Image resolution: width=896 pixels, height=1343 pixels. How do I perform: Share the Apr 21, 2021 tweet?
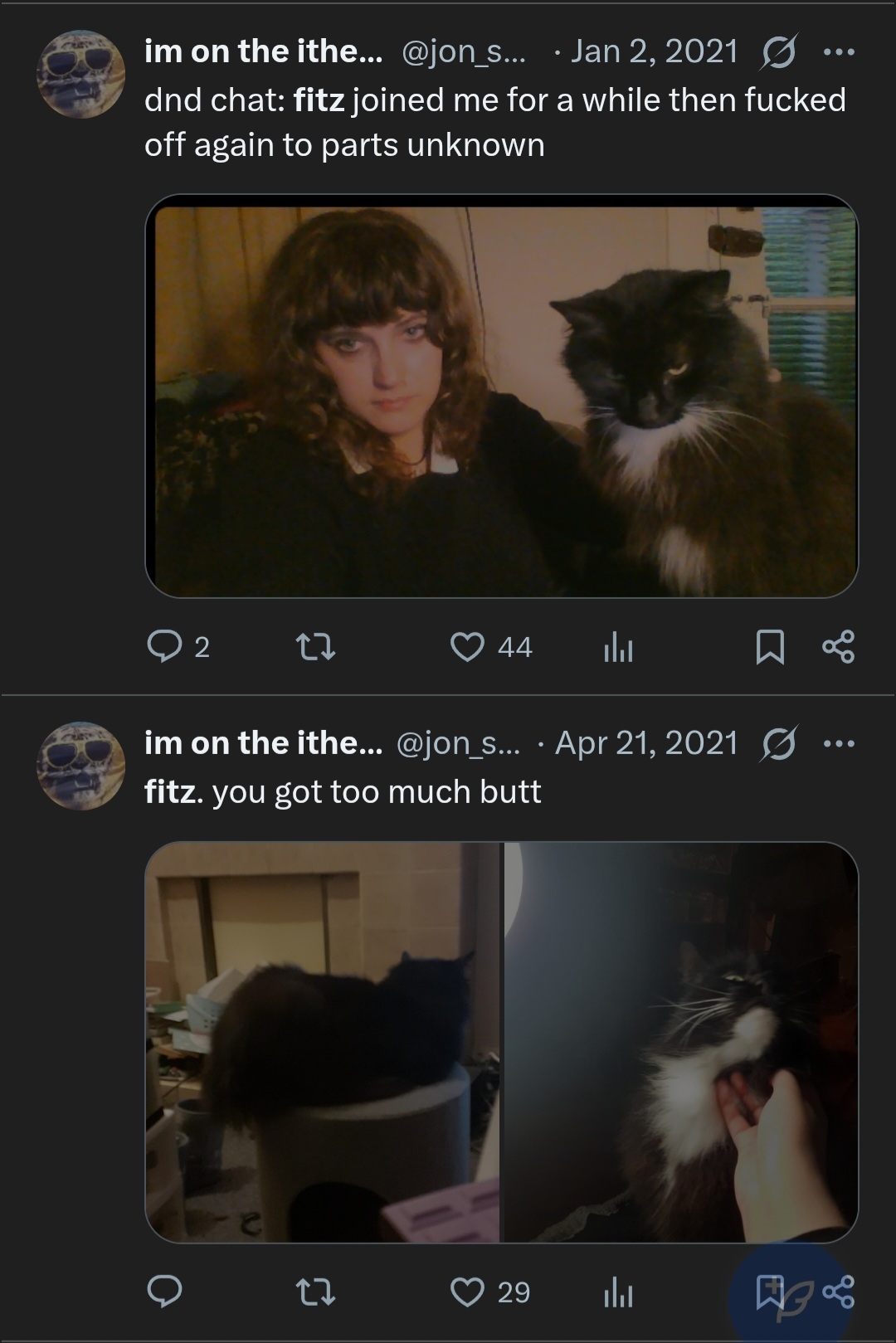[838, 1292]
